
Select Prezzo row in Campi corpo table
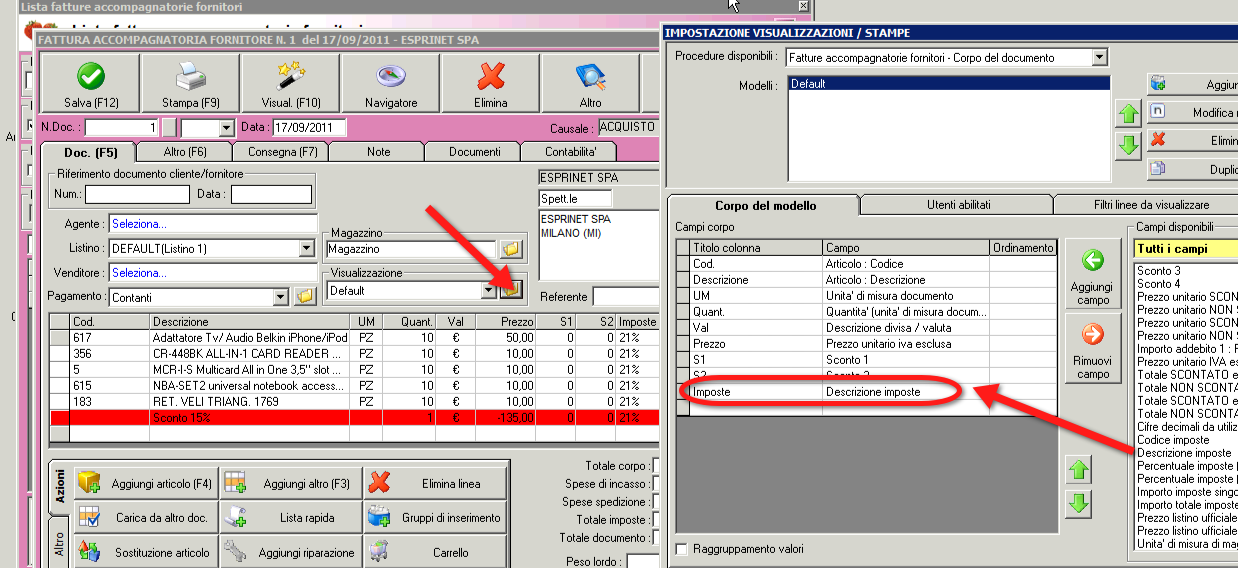click(x=866, y=344)
